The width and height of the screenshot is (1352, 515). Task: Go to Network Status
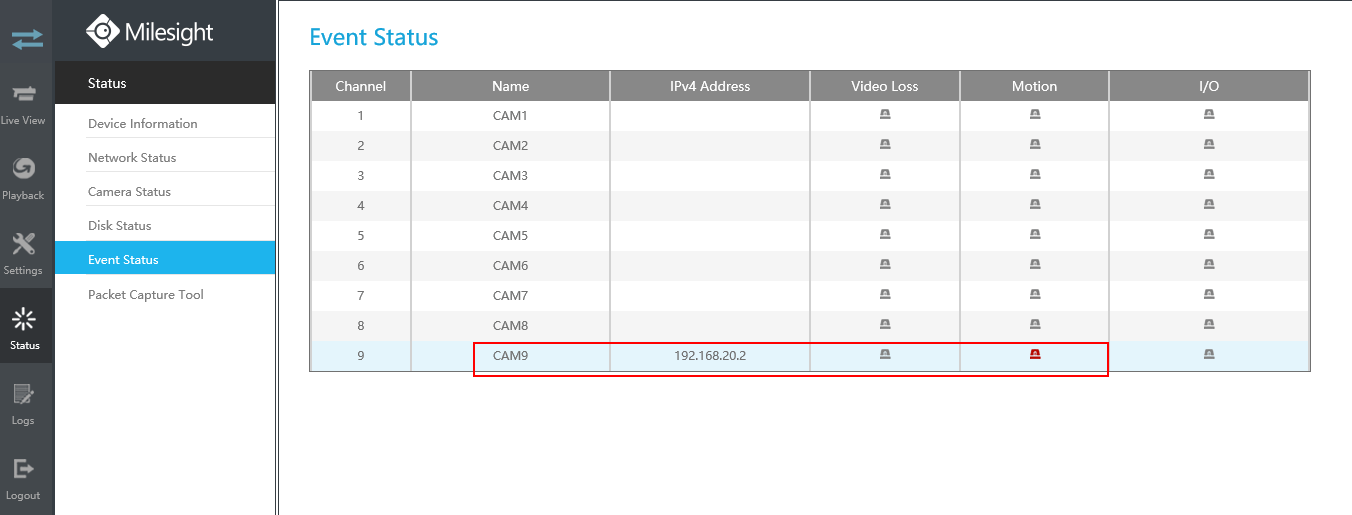tap(132, 158)
